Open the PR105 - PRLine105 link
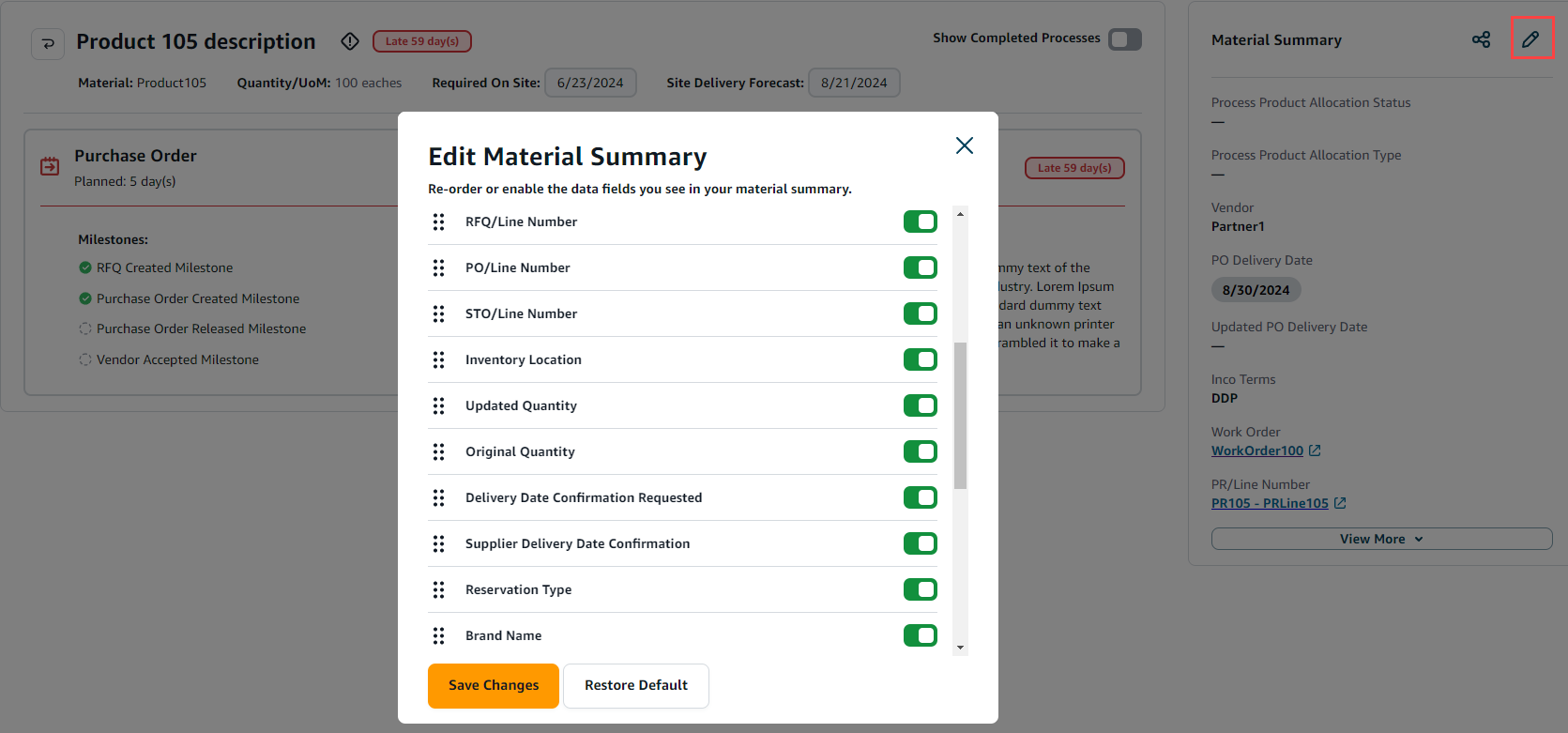This screenshot has height=733, width=1568. [1269, 503]
